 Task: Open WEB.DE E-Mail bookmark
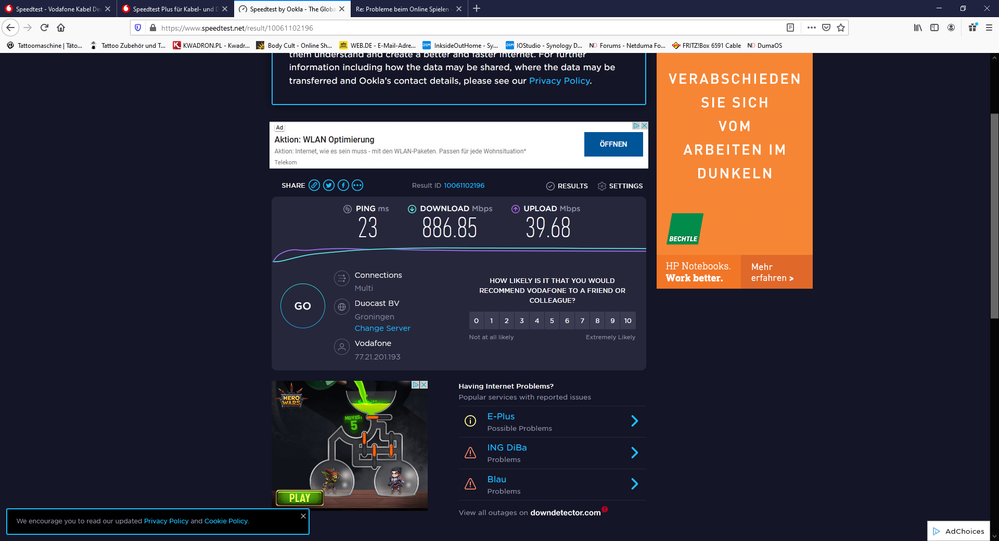377,45
